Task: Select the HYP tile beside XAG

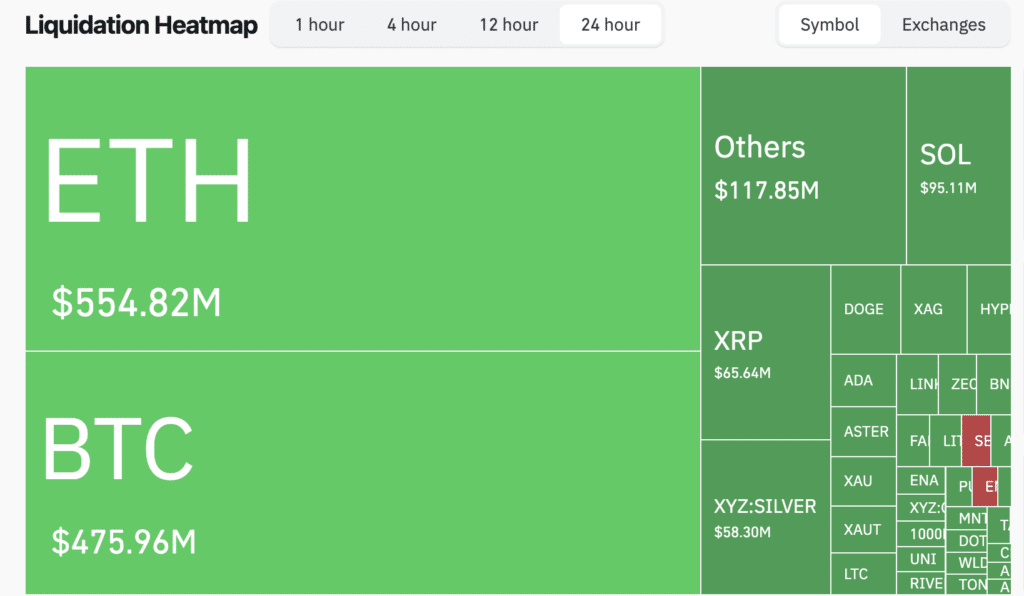Action: pyautogui.click(x=989, y=309)
